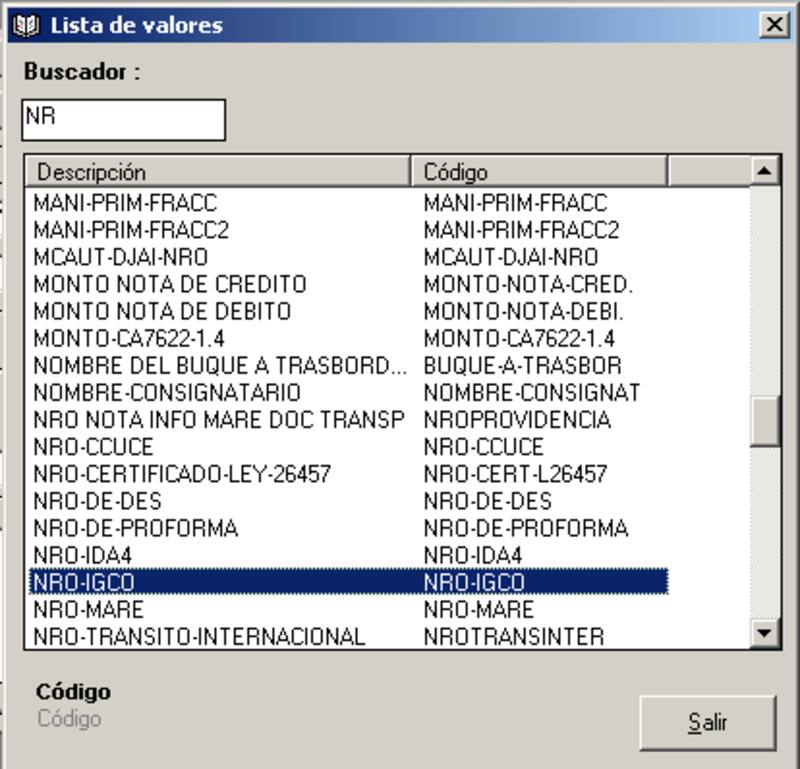Viewport: 800px width, 769px height.
Task: Pick the NRO-CCUCE entry
Action: click(x=94, y=447)
